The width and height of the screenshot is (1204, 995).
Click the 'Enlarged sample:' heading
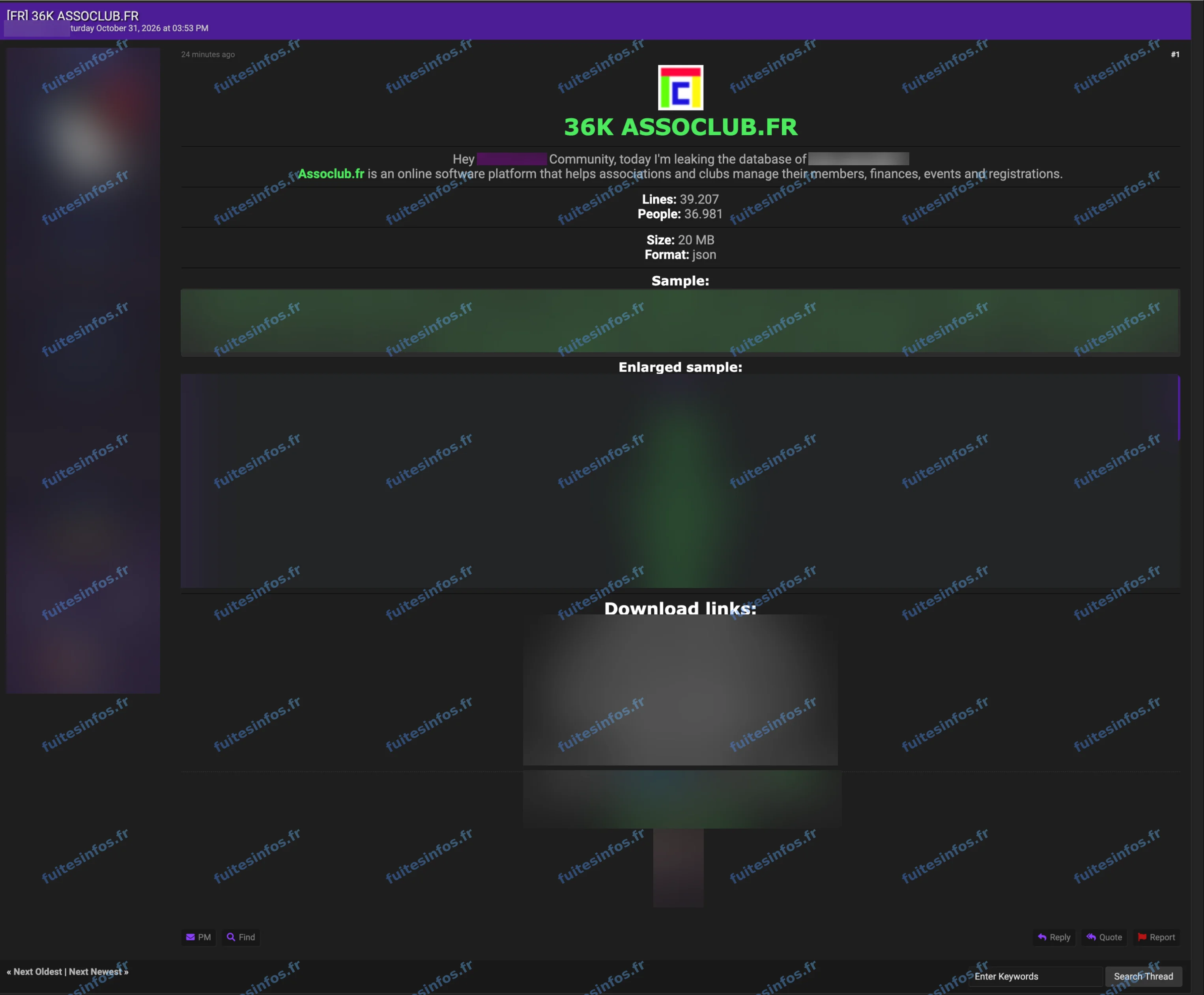681,368
